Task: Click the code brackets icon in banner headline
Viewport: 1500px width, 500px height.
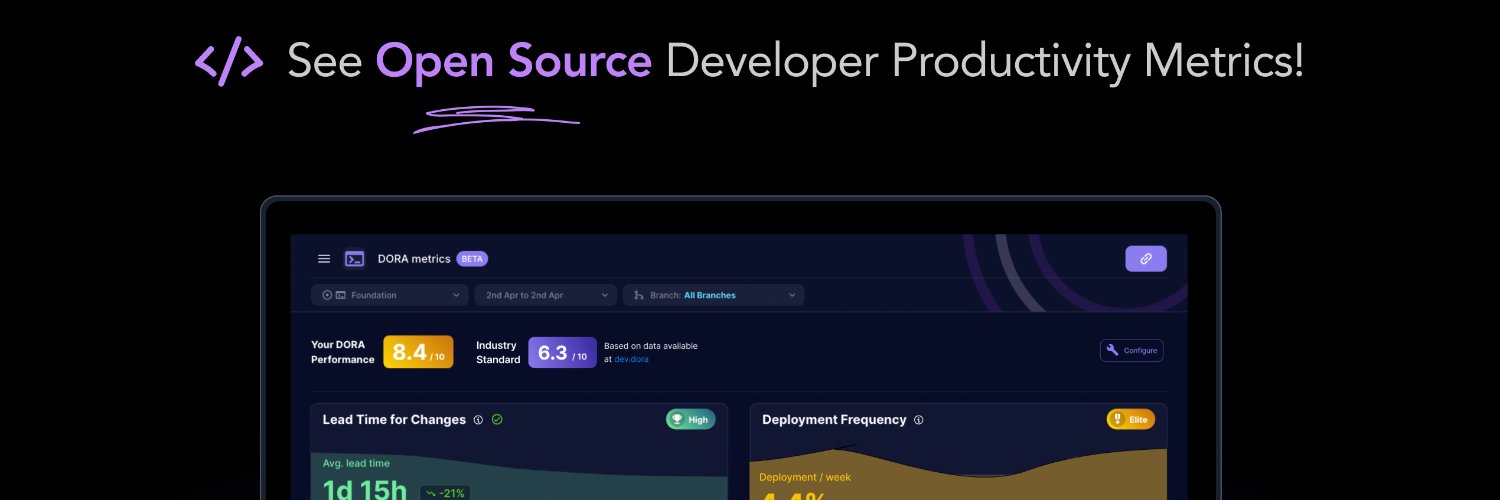Action: pos(228,63)
